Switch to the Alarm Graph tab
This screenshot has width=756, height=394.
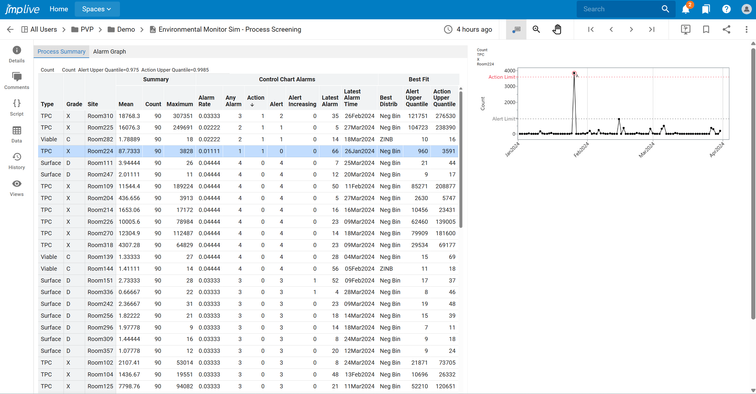click(x=109, y=52)
